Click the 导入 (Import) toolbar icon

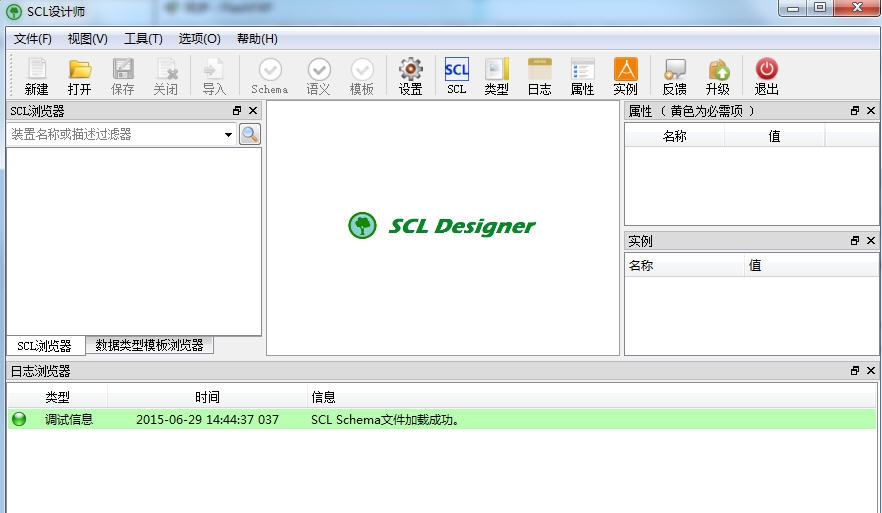click(214, 76)
